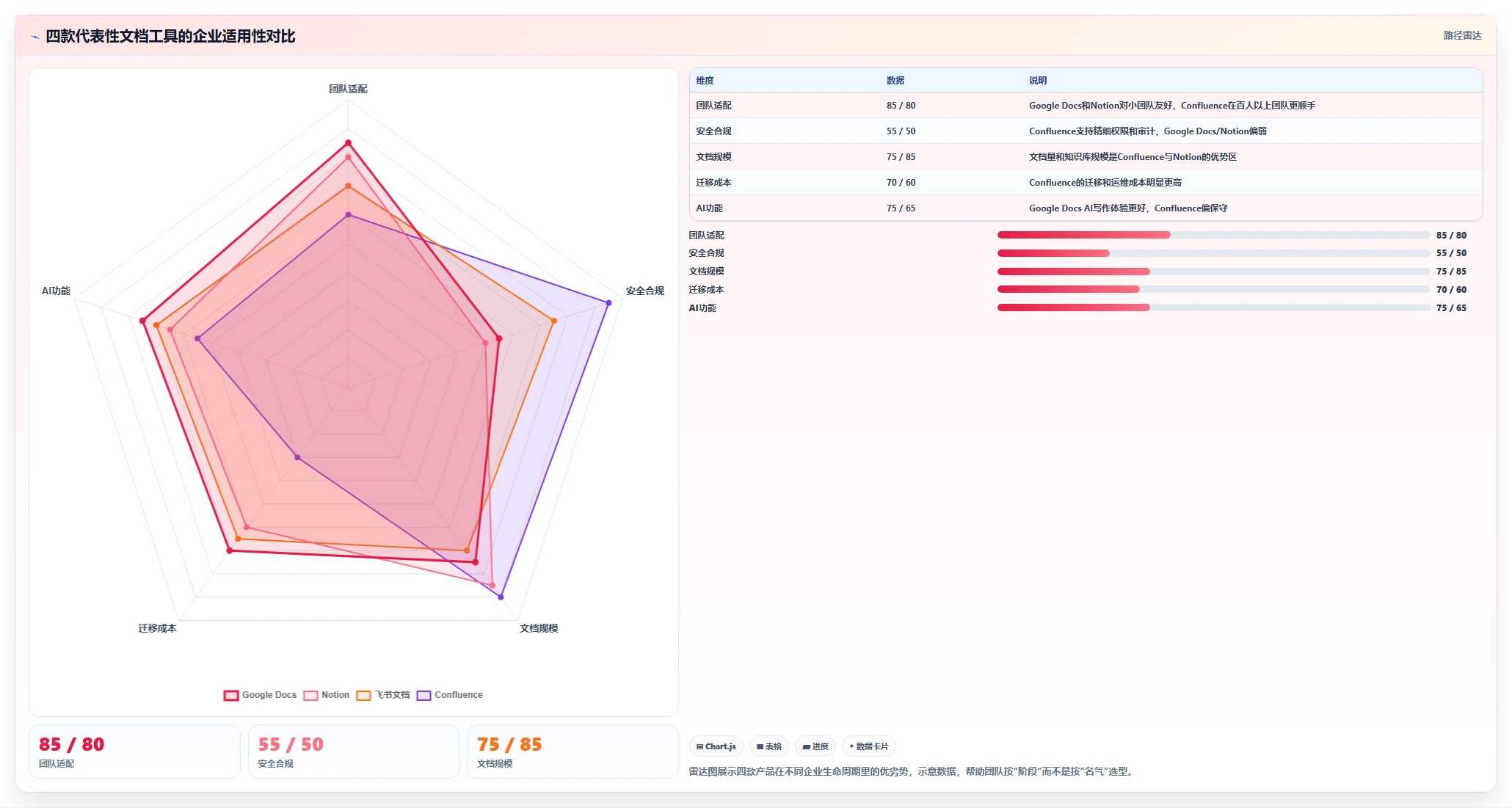Click the 安全合规 progress bar
The image size is (1512, 808).
click(1213, 253)
